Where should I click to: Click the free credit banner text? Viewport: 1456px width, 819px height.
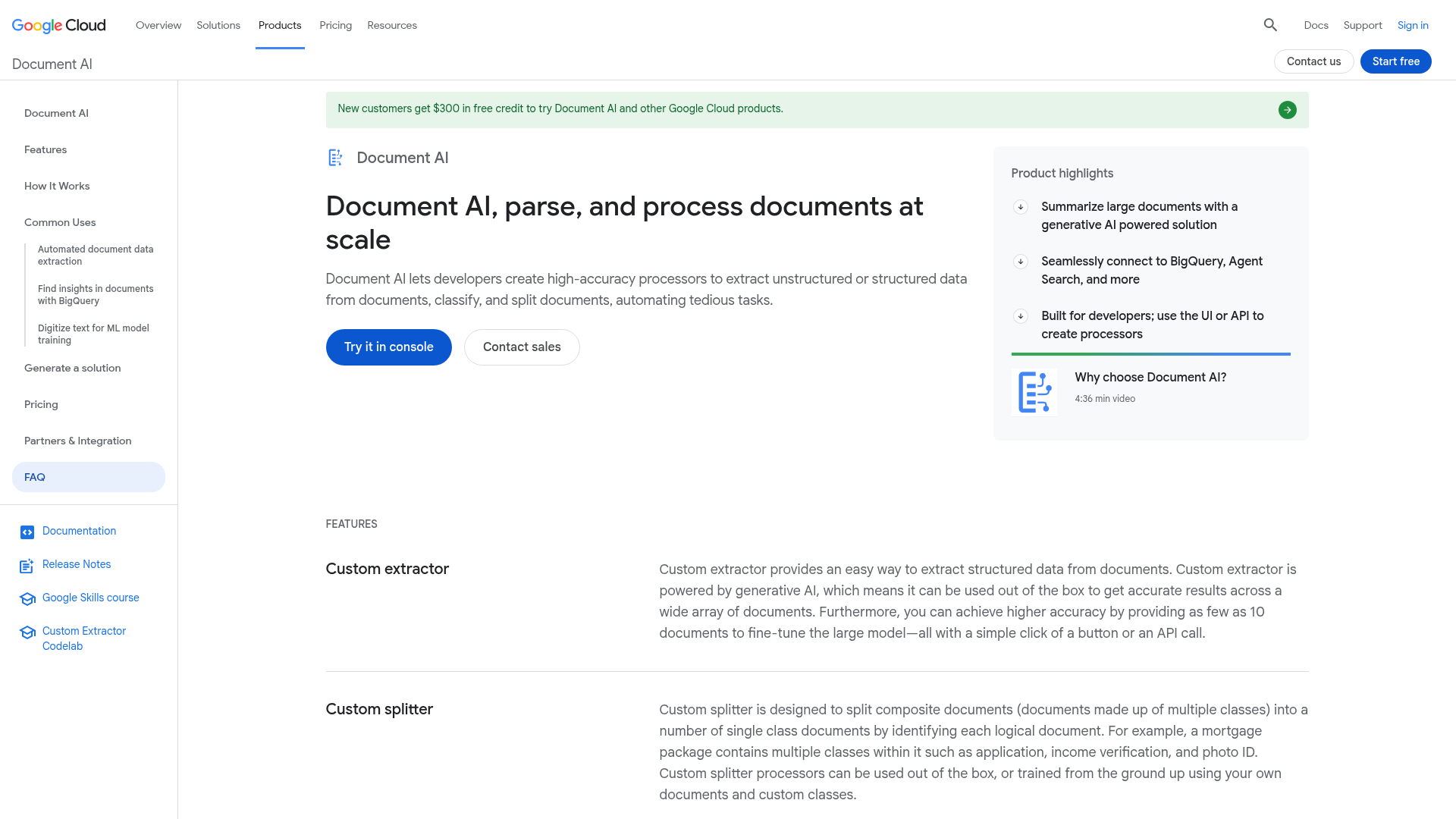560,108
